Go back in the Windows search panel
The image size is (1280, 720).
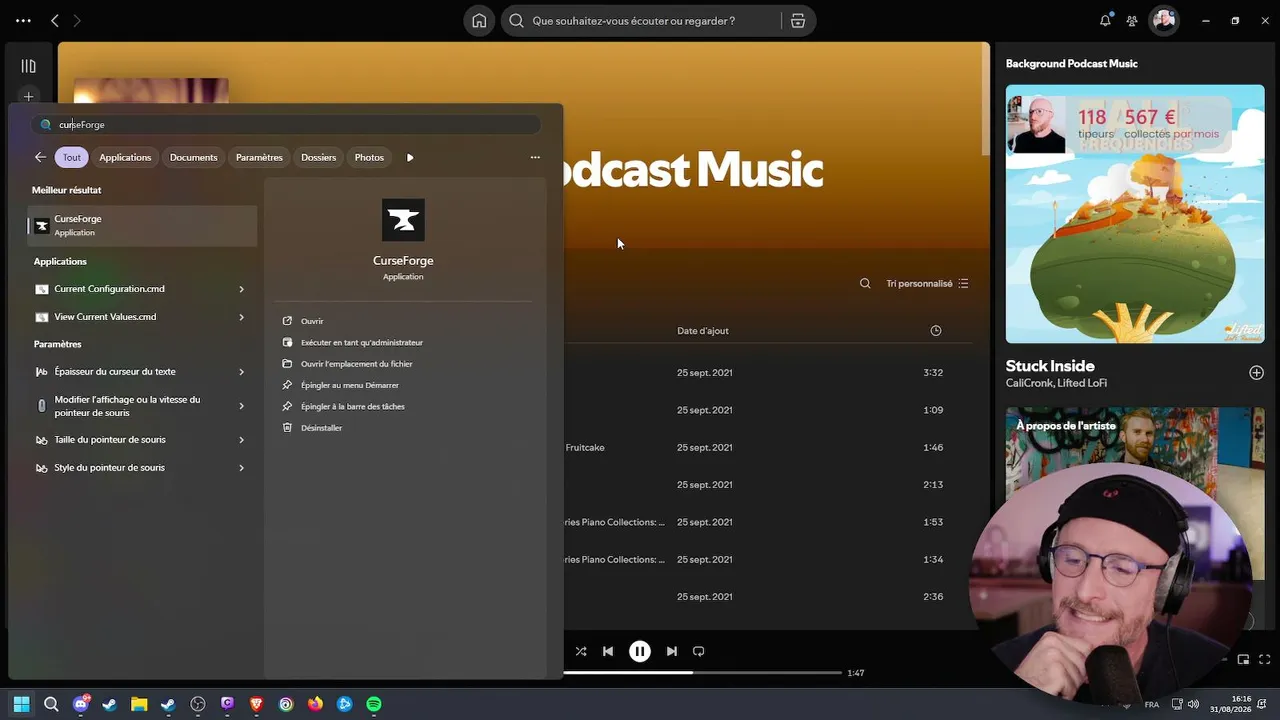[40, 157]
